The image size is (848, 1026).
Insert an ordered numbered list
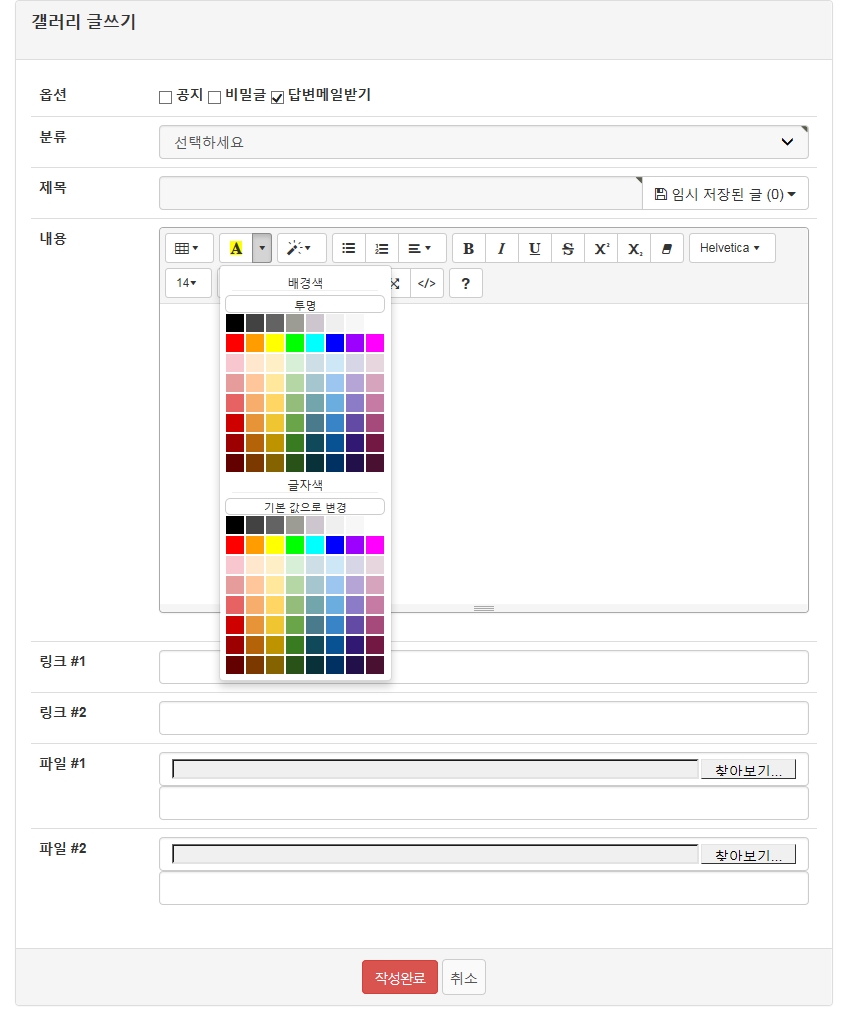click(x=381, y=248)
